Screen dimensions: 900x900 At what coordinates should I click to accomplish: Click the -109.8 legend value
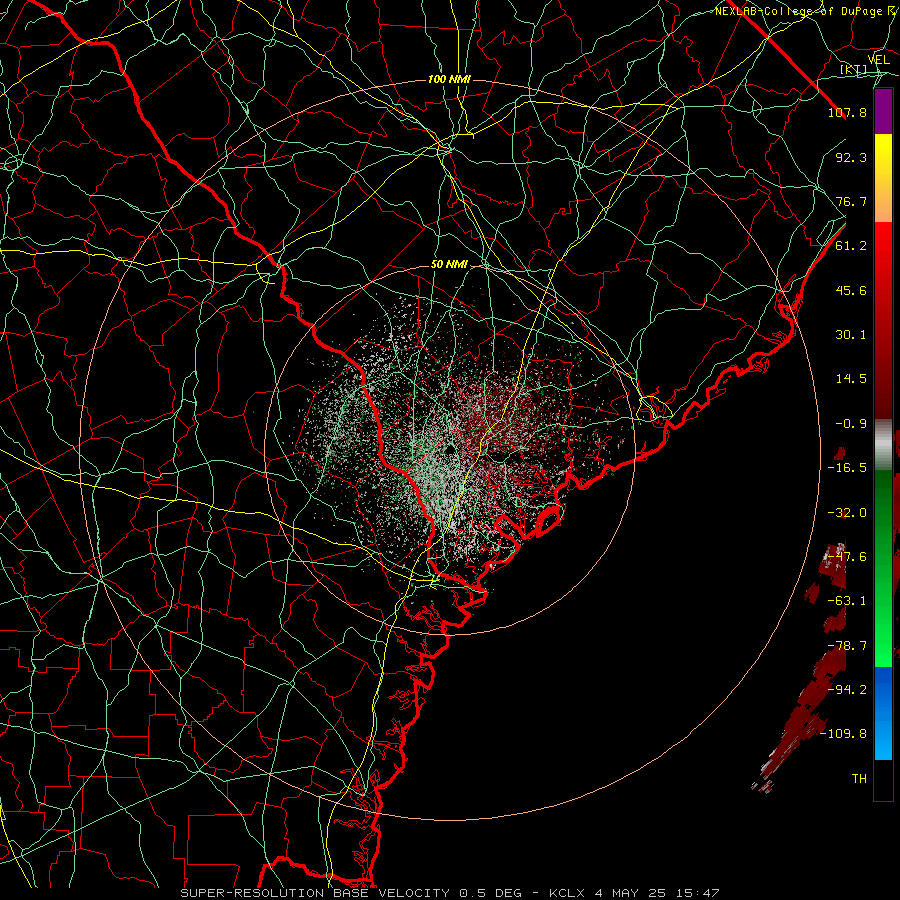tap(844, 734)
